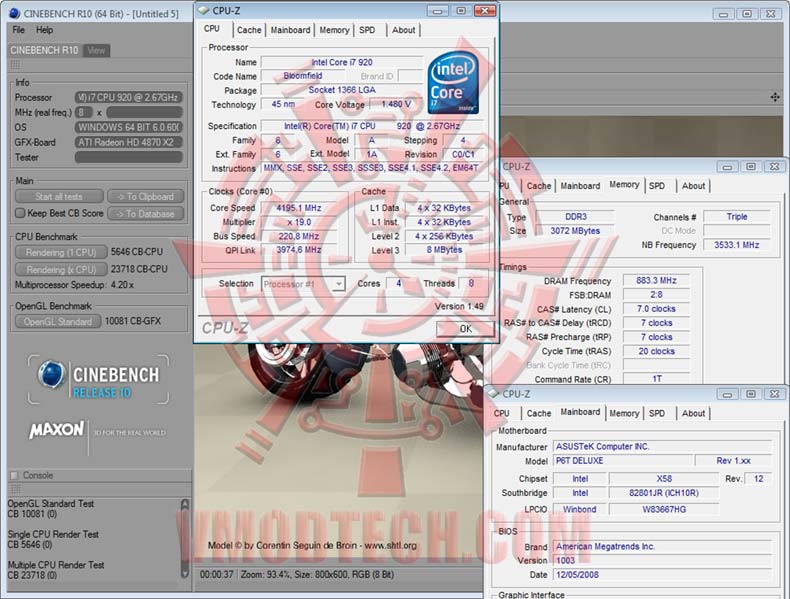Screen dimensions: 790x599
Task: Click the GFX-Board field ATI Radeon HD 4870 X2
Action: [128, 143]
